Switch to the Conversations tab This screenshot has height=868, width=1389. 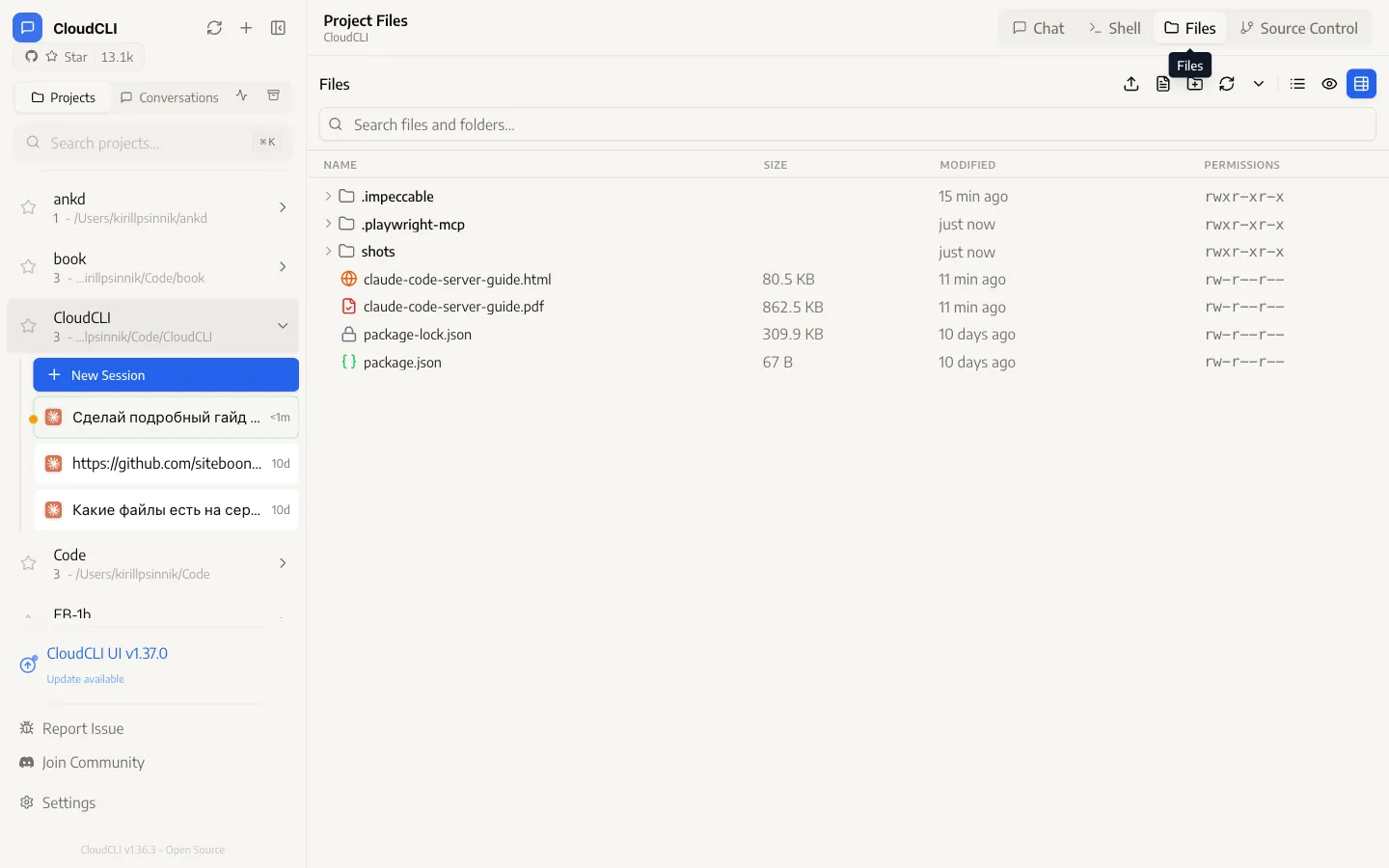coord(169,97)
